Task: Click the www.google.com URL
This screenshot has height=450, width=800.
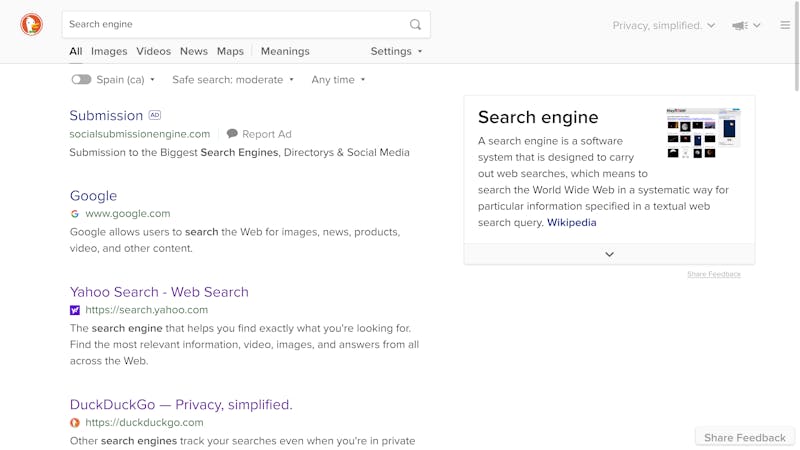Action: click(128, 213)
